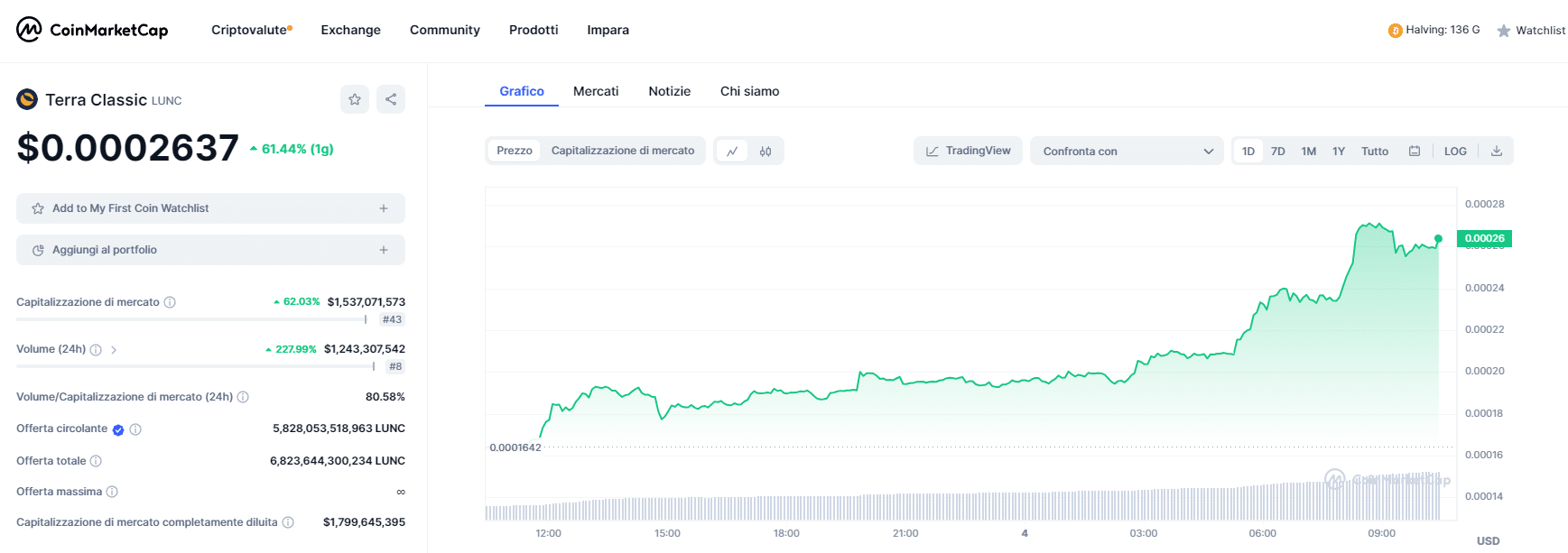This screenshot has width=1568, height=553.
Task: Open the Confronta con dropdown
Action: pos(1127,152)
